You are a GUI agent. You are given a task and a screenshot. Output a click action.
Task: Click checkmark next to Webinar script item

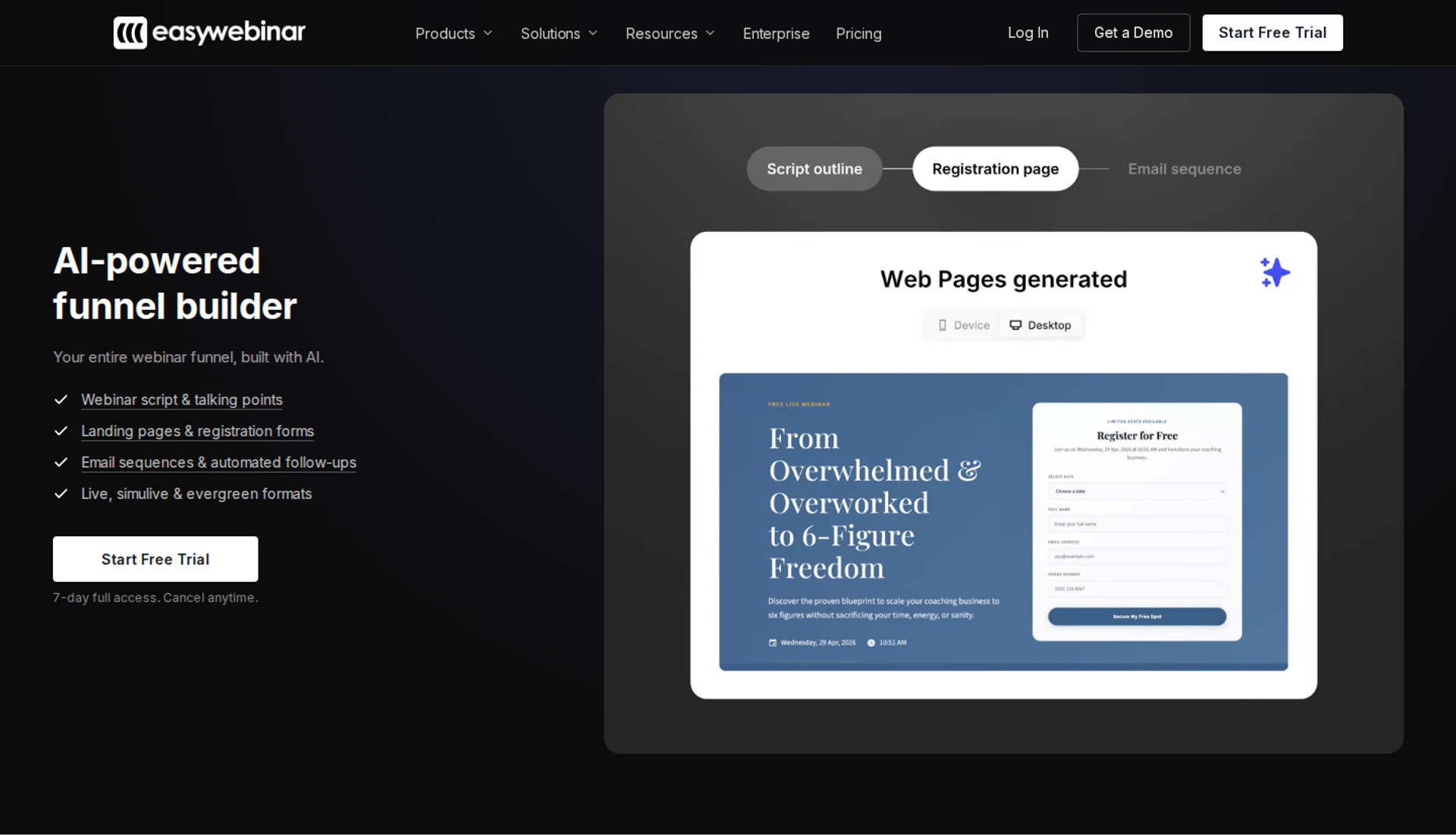61,400
